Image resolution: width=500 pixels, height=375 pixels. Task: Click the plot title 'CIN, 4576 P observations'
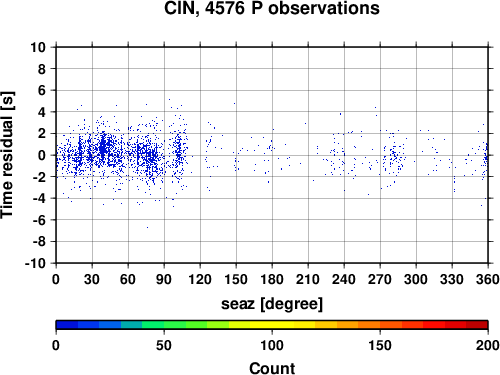272,8
